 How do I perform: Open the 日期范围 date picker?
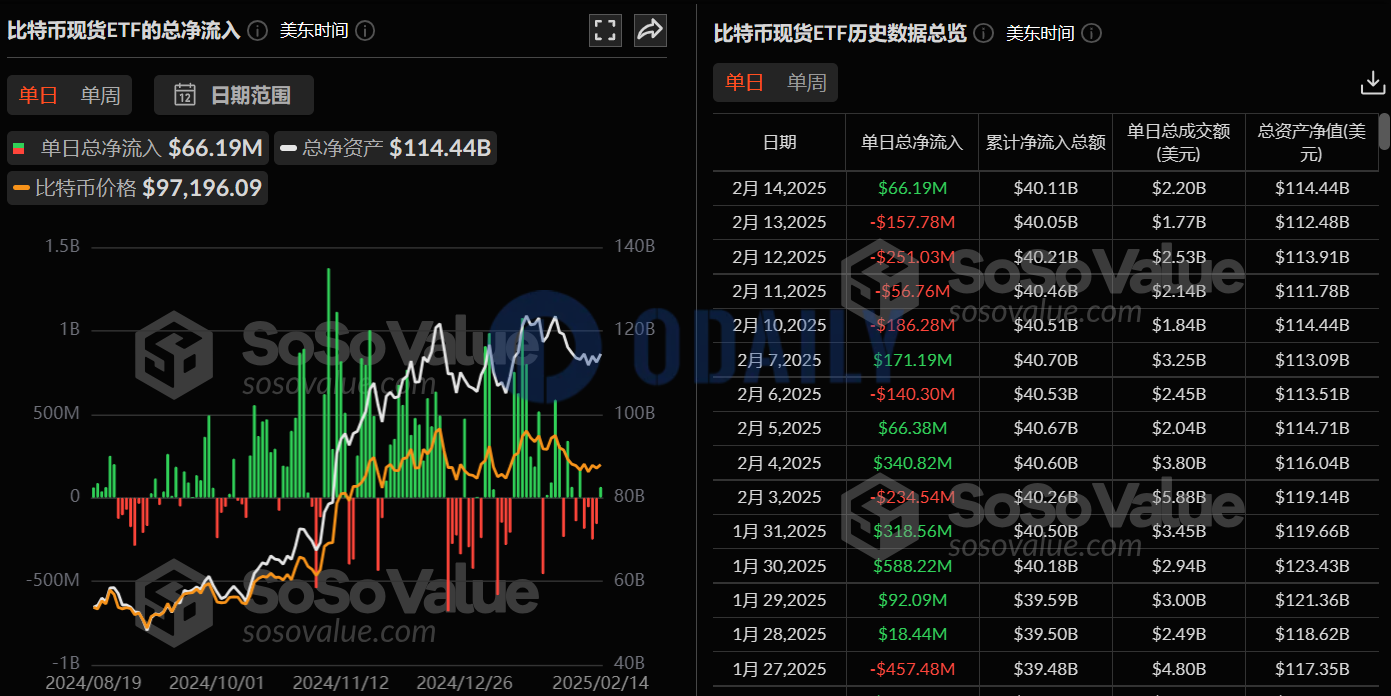point(234,95)
